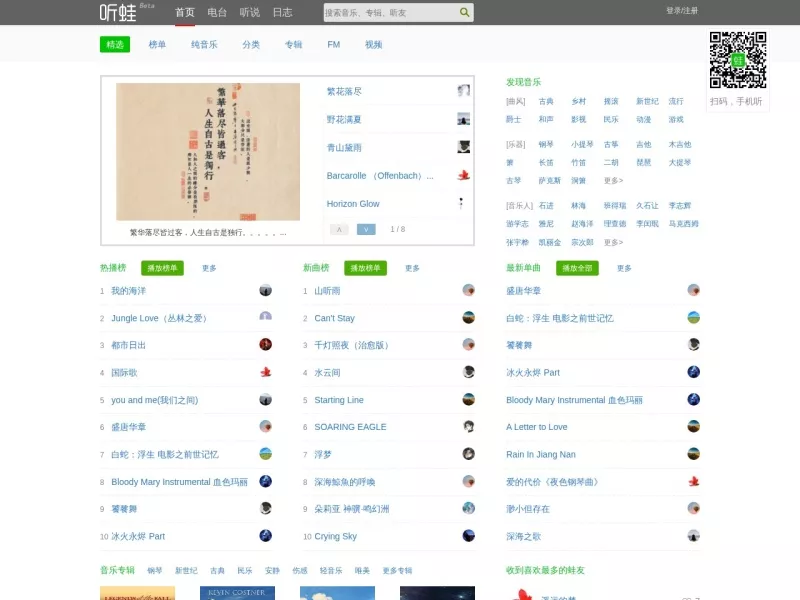Click avatar beside 浮梦 track
The width and height of the screenshot is (800, 600).
tap(468, 454)
